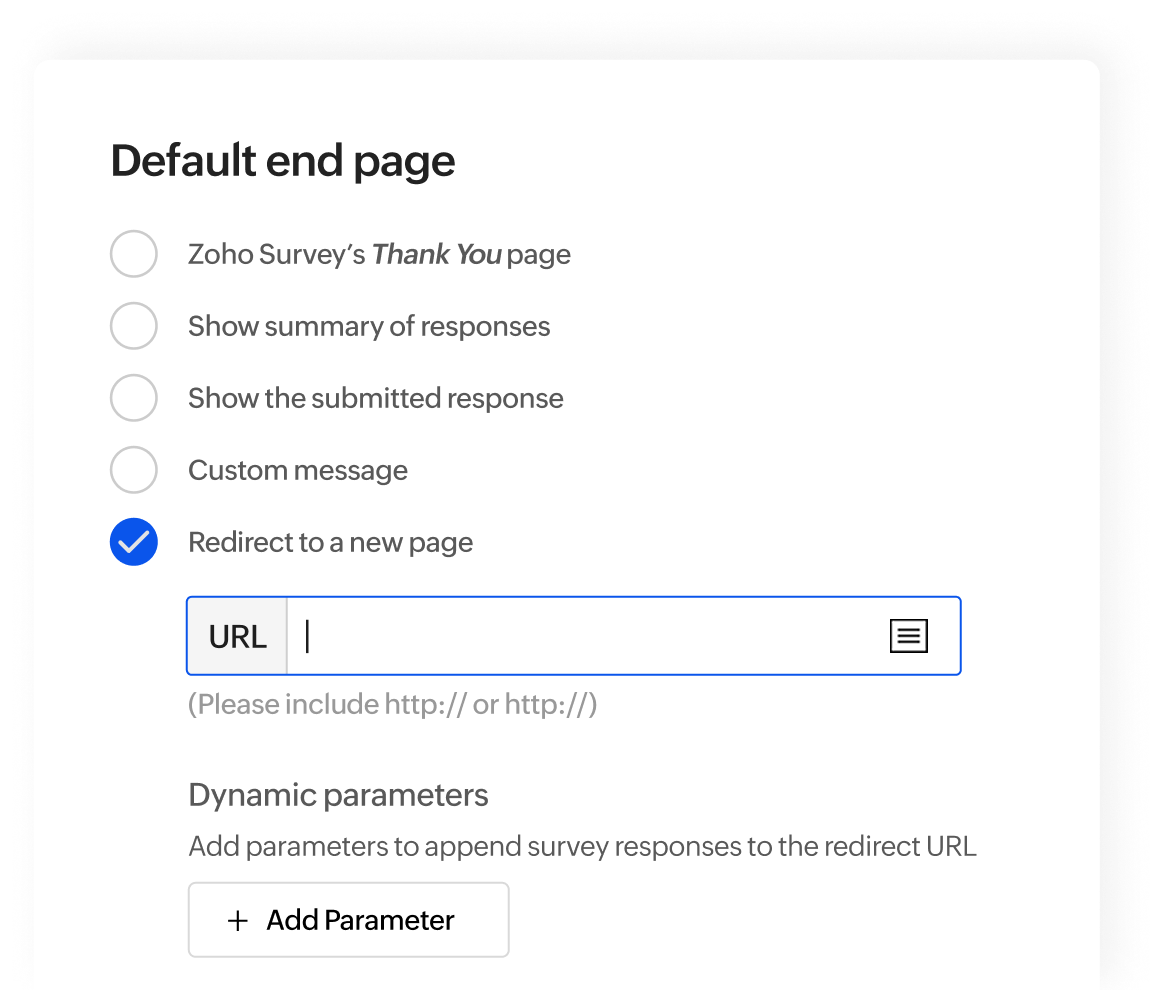Deselect the Redirect to a new page radio
The image size is (1162, 990).
pyautogui.click(x=133, y=542)
